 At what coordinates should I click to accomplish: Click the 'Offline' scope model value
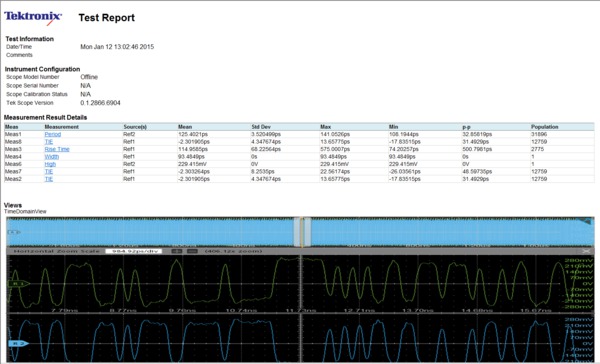click(x=89, y=77)
